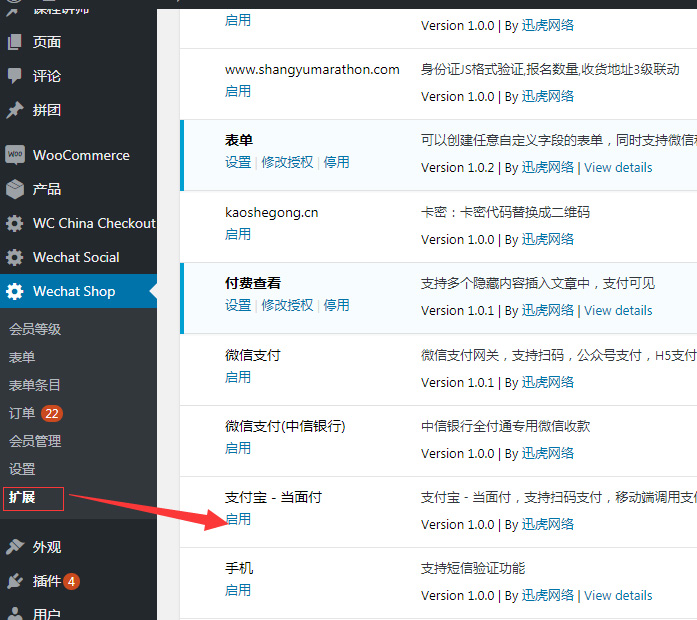Click 迅虎网络 link in 微信支付(中信银行) row

coord(548,453)
